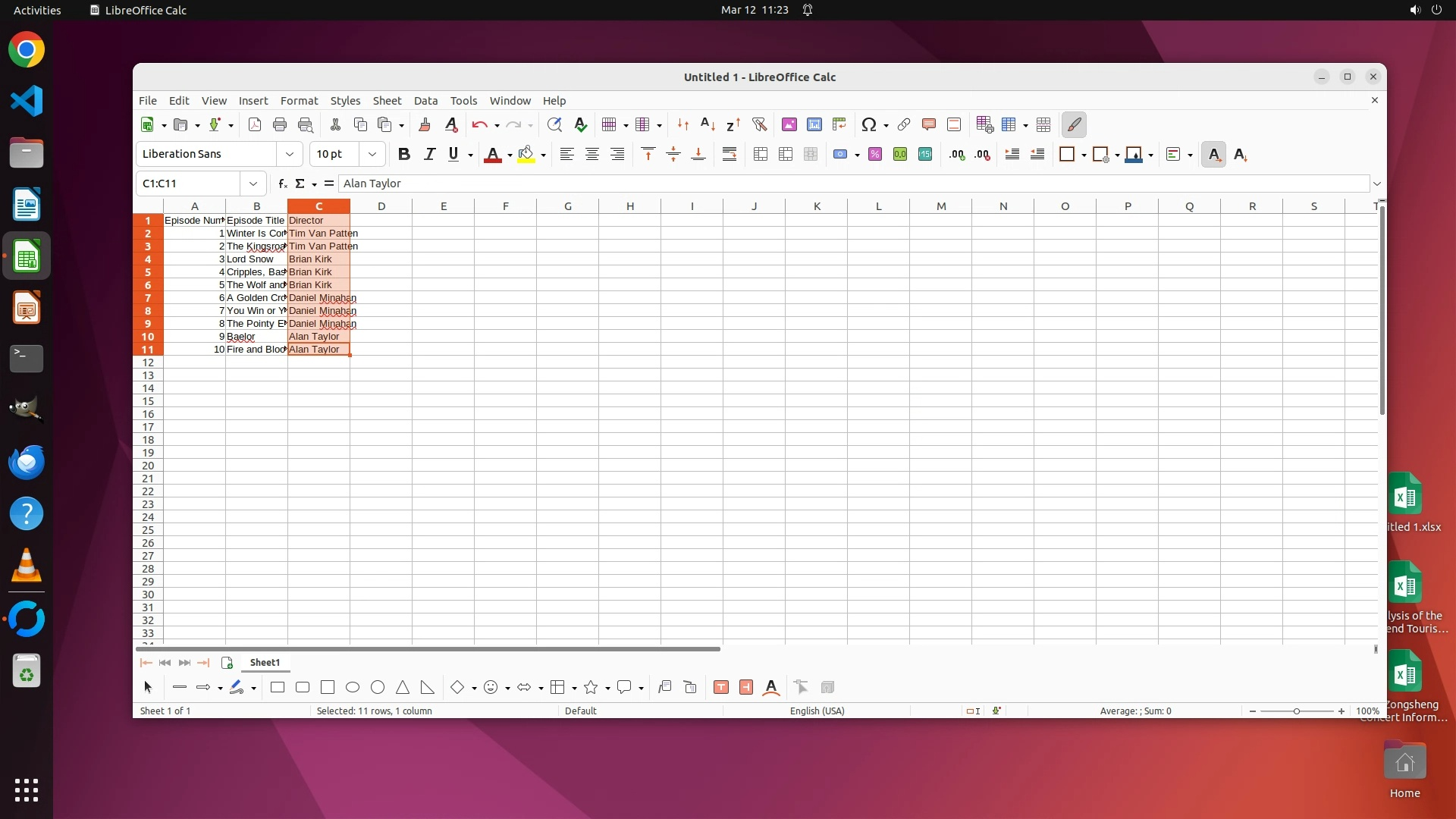This screenshot has width=1456, height=819.
Task: Click the column D header
Action: (381, 206)
